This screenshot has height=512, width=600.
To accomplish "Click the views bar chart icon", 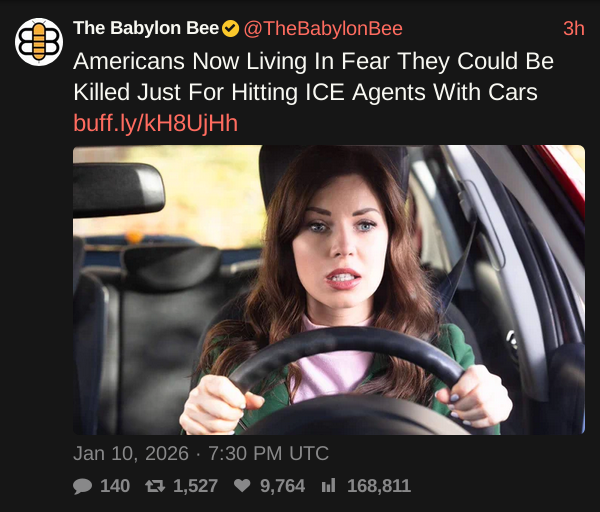I will 328,486.
